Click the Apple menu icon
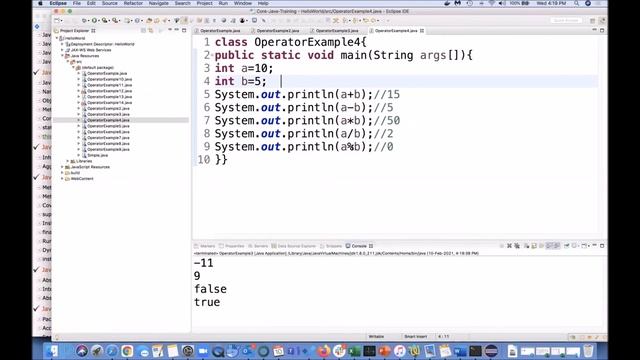 [40, 3]
